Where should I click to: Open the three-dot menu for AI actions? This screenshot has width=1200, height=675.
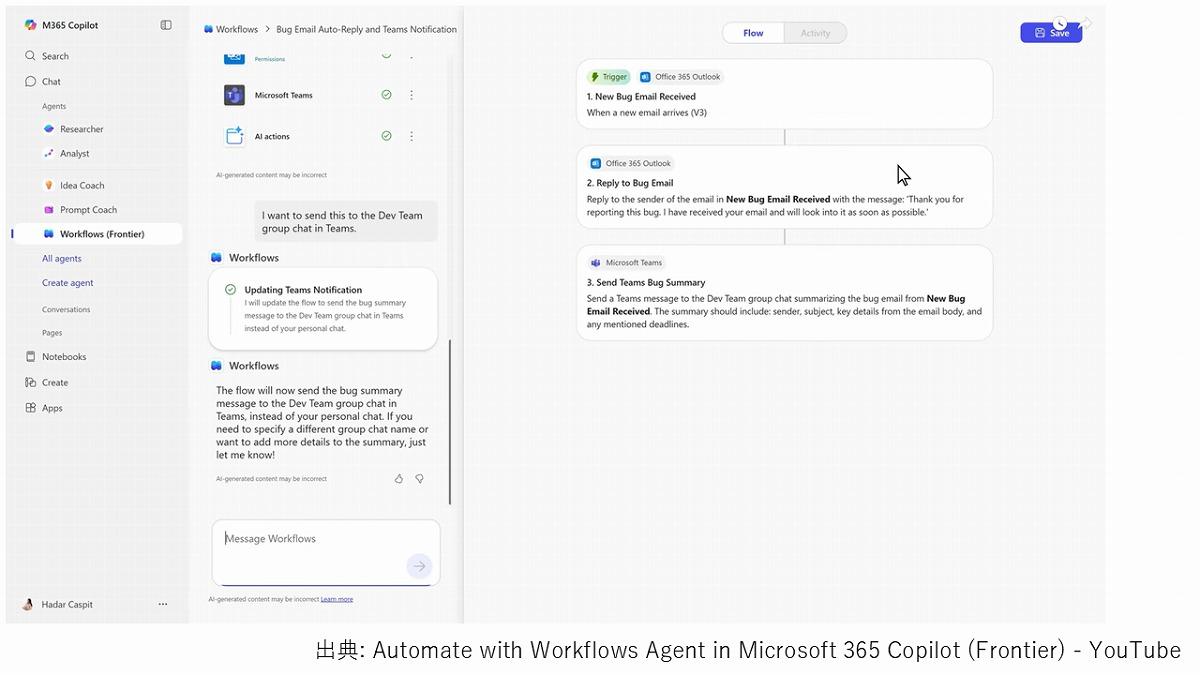[x=411, y=136]
